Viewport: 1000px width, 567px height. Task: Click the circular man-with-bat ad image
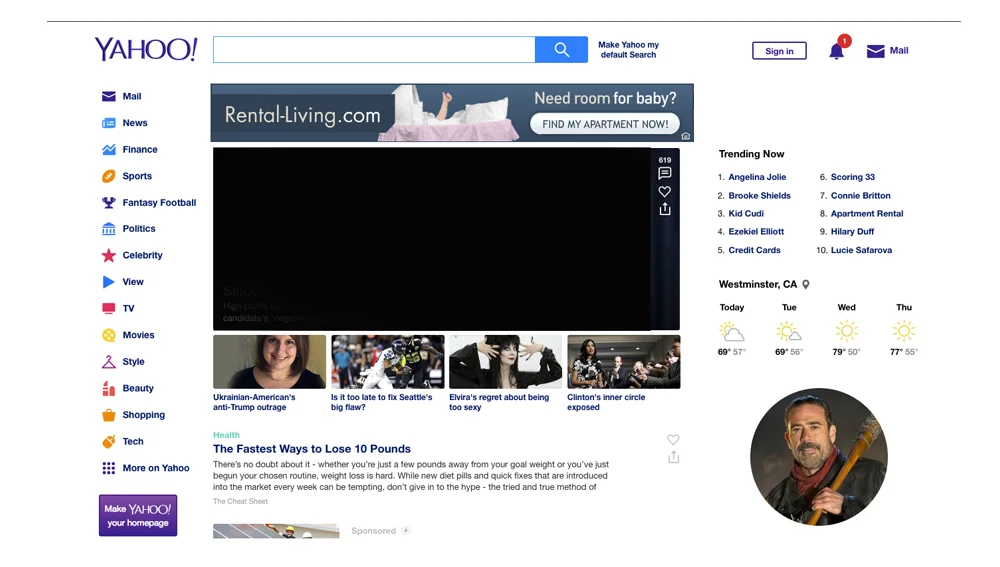(819, 457)
